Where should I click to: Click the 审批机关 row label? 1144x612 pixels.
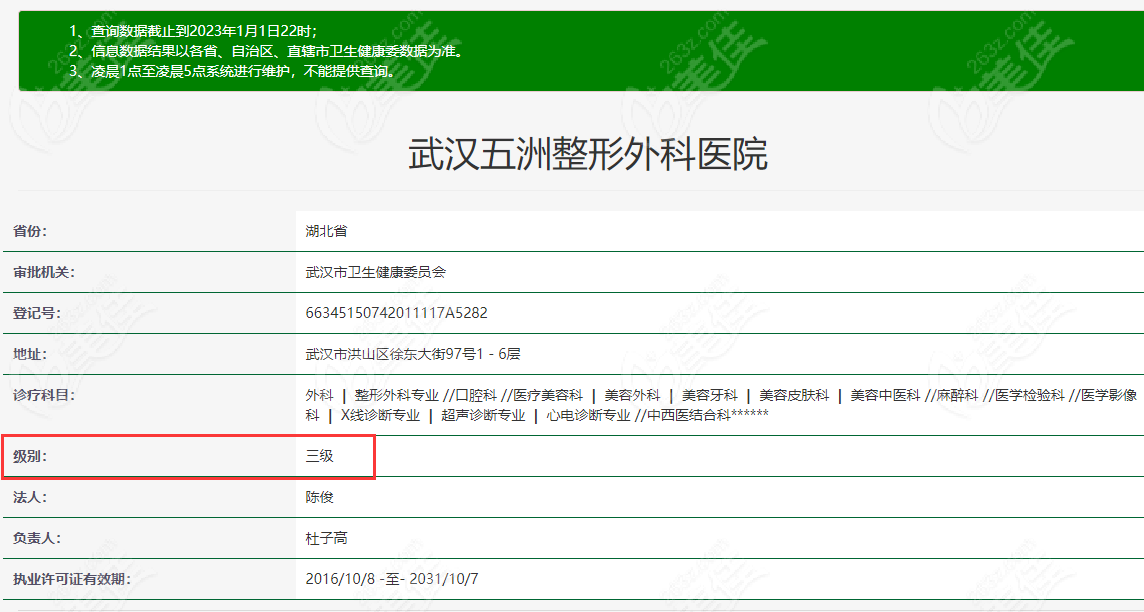[x=43, y=272]
